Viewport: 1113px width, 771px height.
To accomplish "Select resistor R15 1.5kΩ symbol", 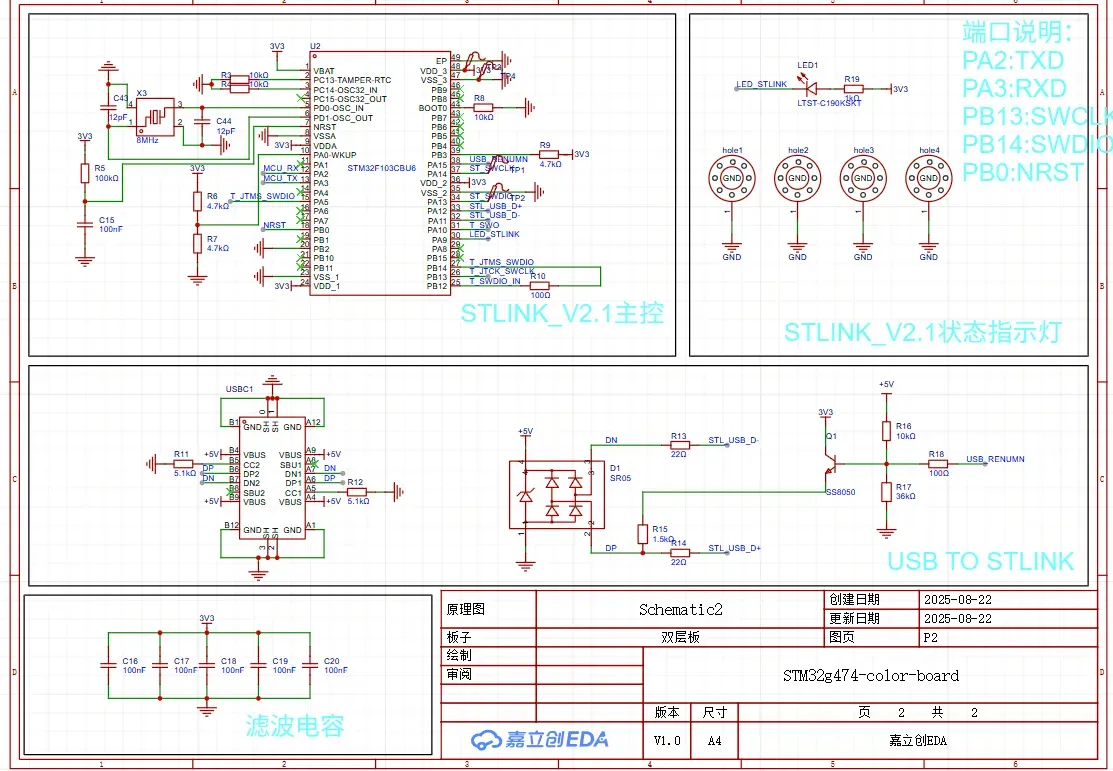I will coord(643,534).
